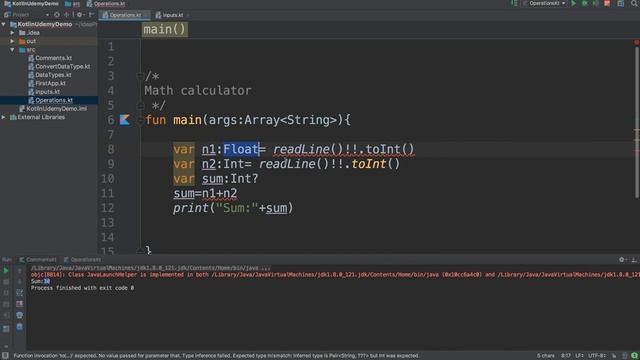Close the Inputs.kt editor tab
This screenshot has height=360, width=640.
[188, 15]
